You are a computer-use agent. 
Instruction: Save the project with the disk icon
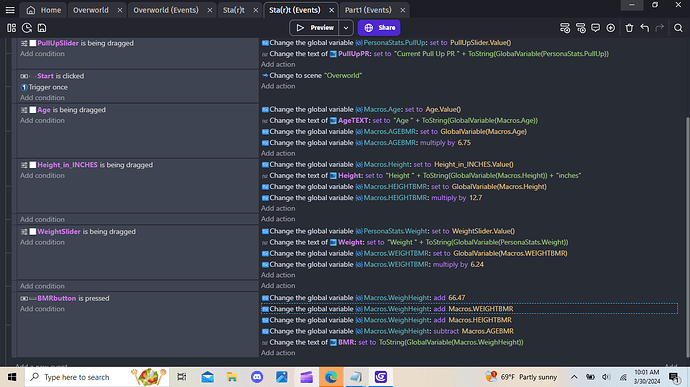tap(42, 28)
